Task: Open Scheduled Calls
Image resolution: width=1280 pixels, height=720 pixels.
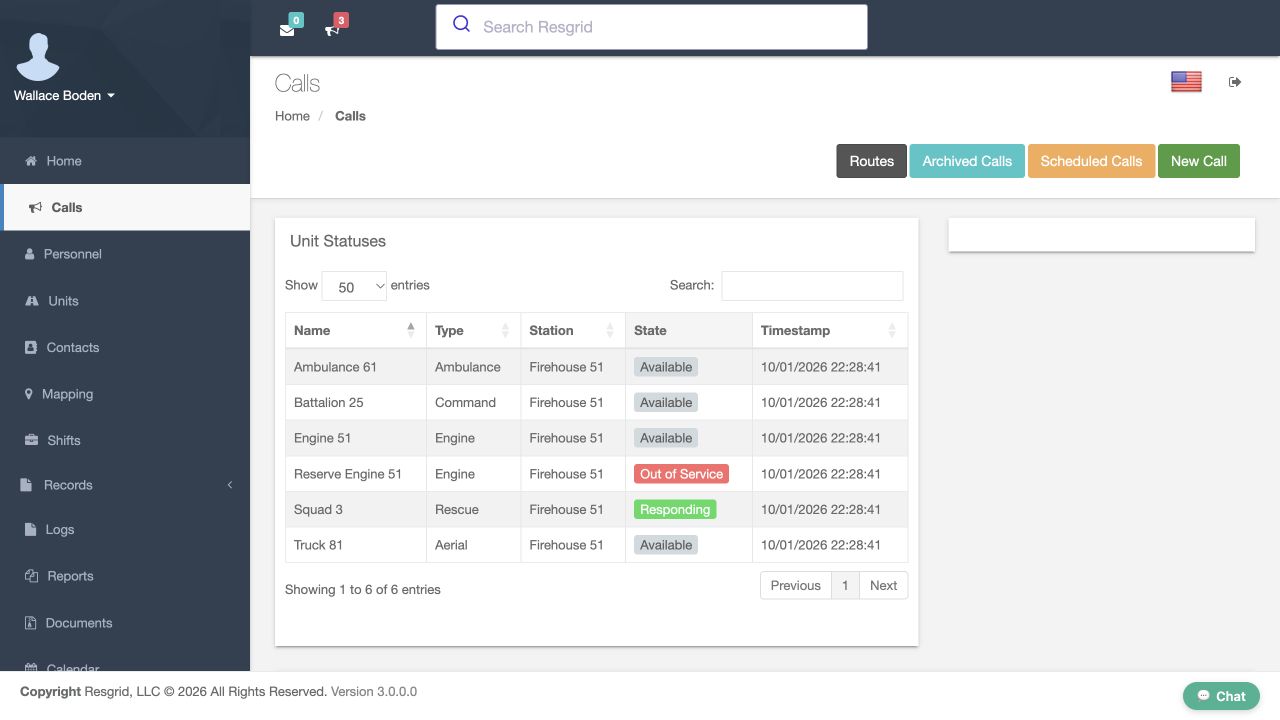Action: pyautogui.click(x=1091, y=161)
